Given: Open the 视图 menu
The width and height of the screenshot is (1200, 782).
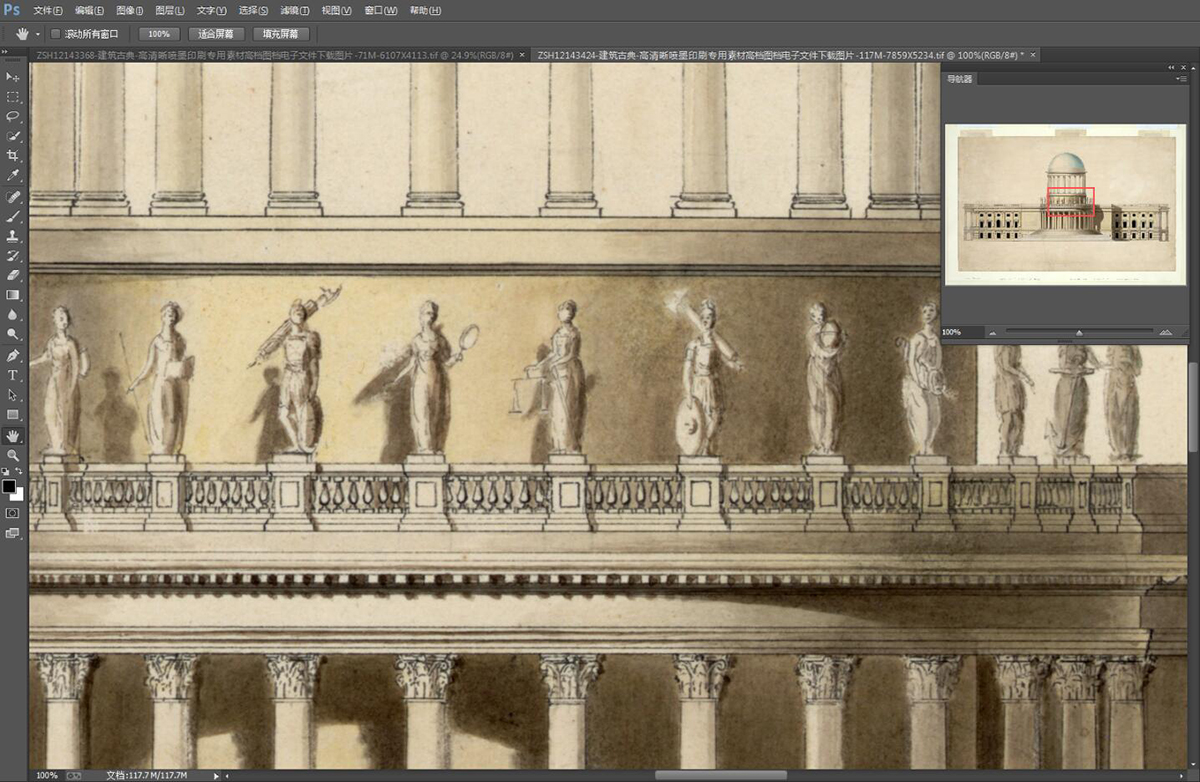Looking at the screenshot, I should (x=337, y=10).
